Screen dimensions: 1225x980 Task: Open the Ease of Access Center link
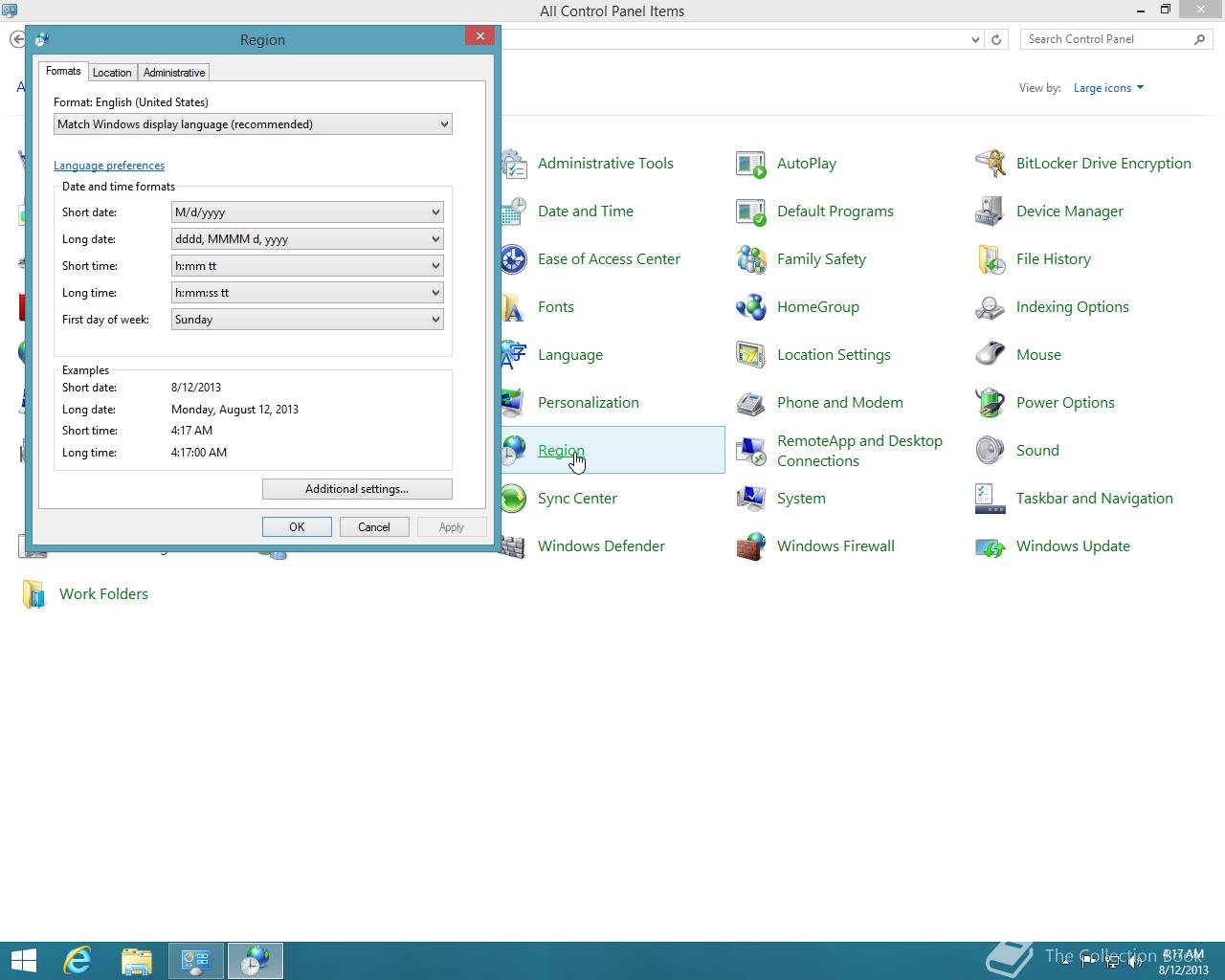click(609, 259)
